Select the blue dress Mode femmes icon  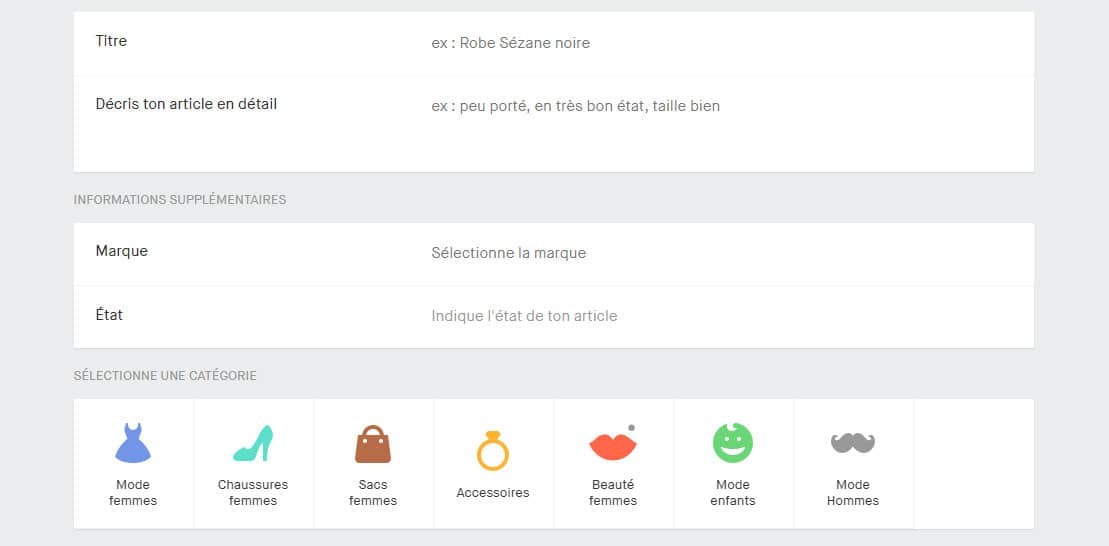[x=133, y=443]
